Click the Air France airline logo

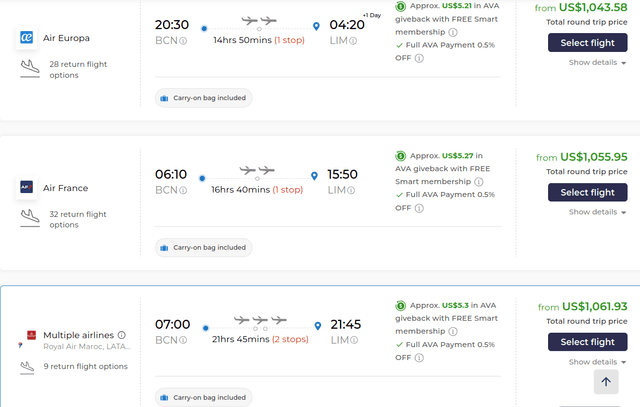tap(27, 188)
